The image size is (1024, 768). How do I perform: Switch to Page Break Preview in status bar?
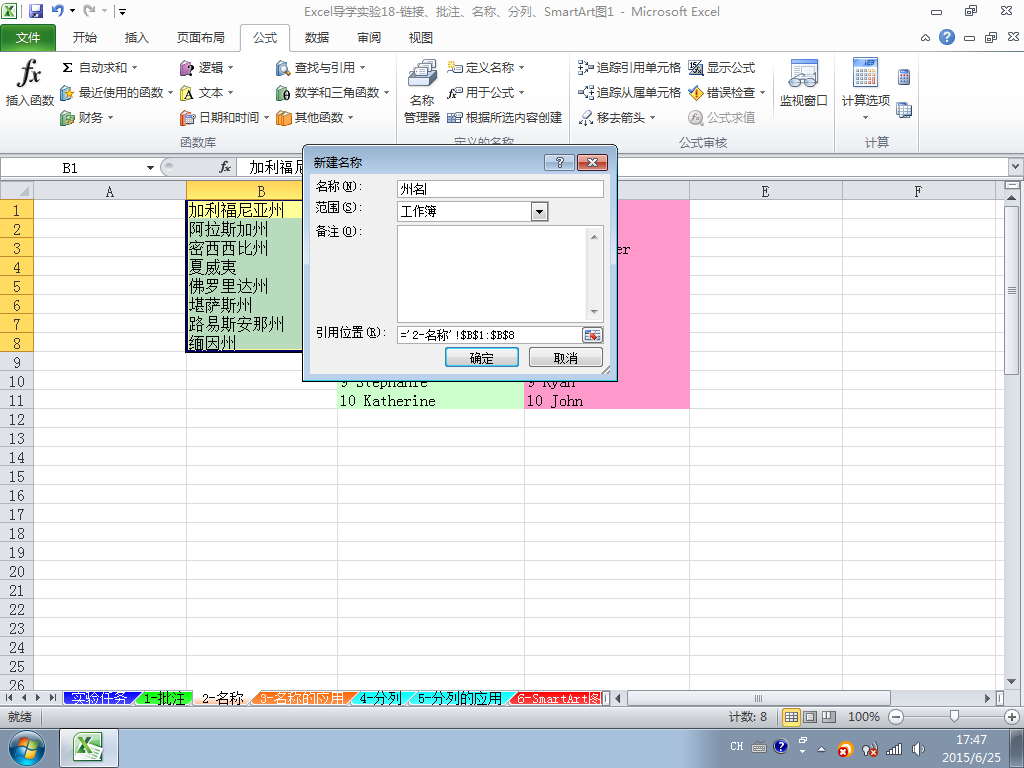coord(829,717)
